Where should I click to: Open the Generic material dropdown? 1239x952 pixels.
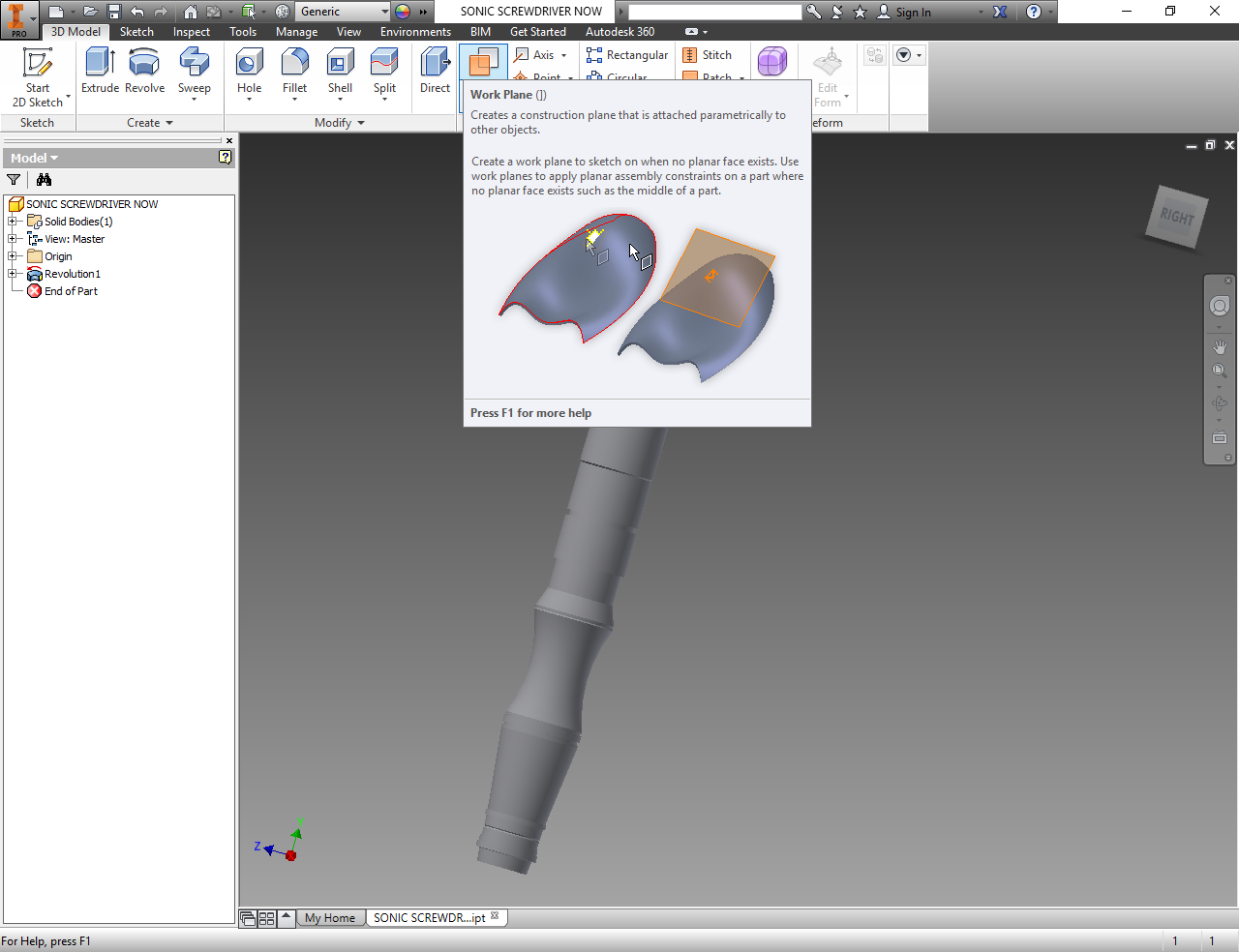384,12
